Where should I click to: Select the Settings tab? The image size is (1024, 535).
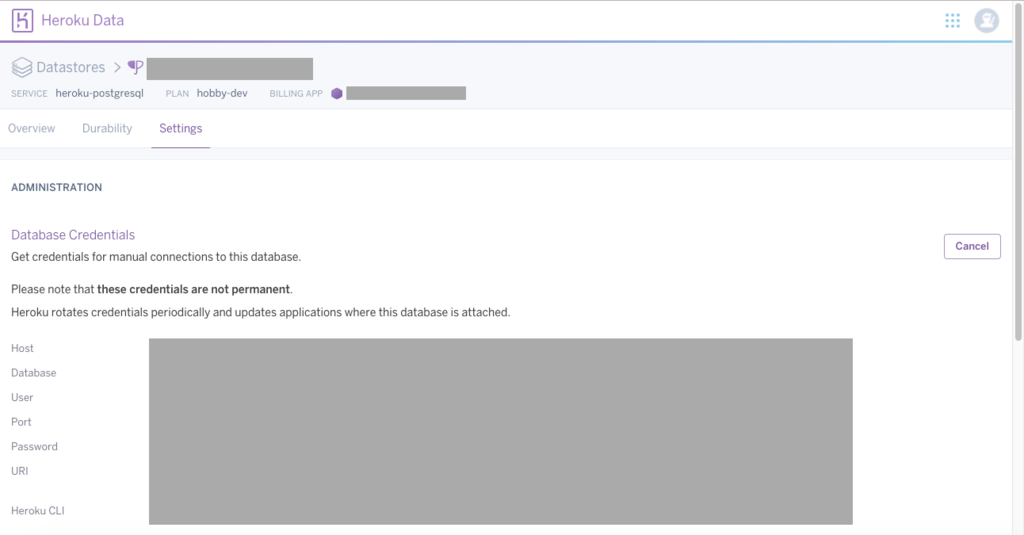[181, 129]
